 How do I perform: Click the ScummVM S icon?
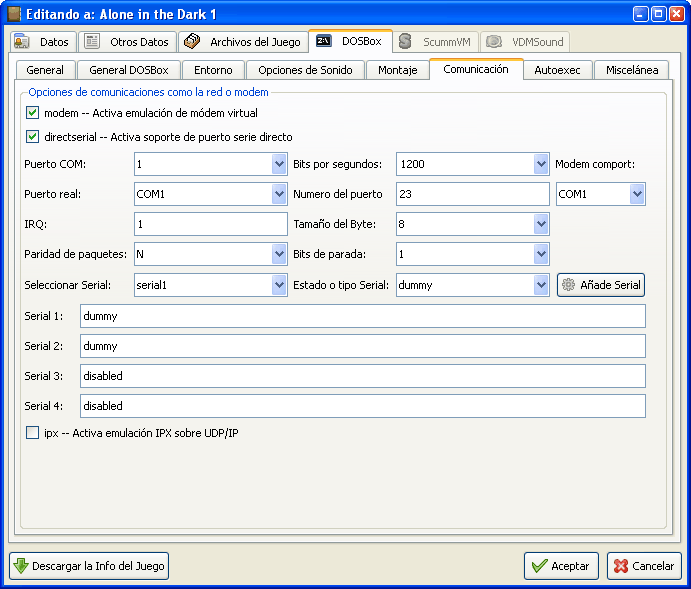[405, 42]
